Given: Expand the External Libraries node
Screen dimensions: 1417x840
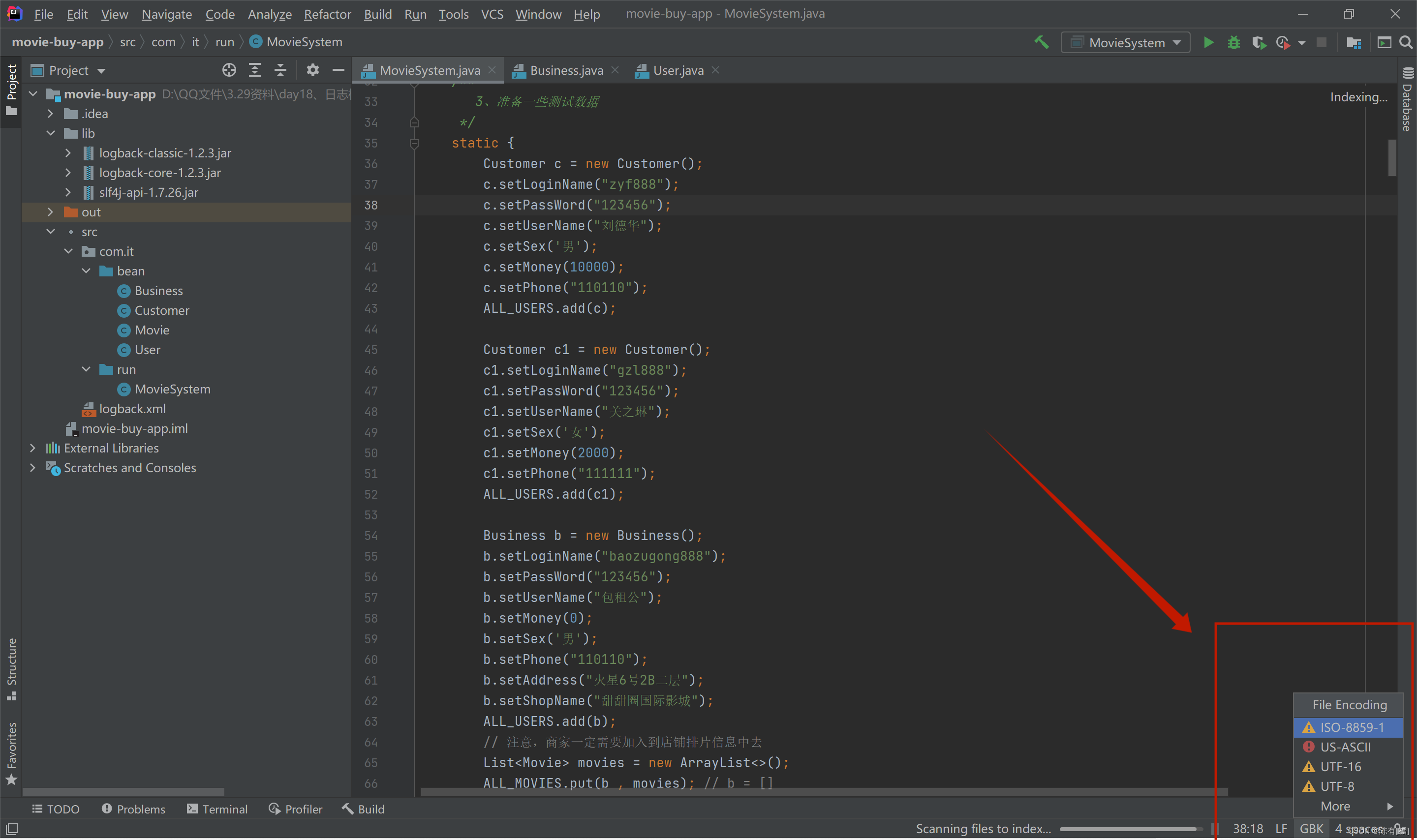Looking at the screenshot, I should pos(33,449).
